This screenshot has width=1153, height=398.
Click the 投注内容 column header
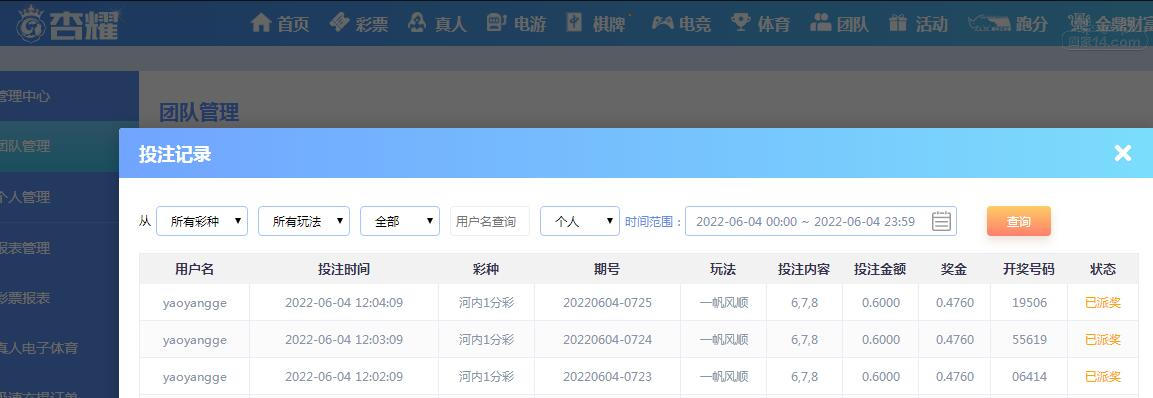pyautogui.click(x=804, y=269)
